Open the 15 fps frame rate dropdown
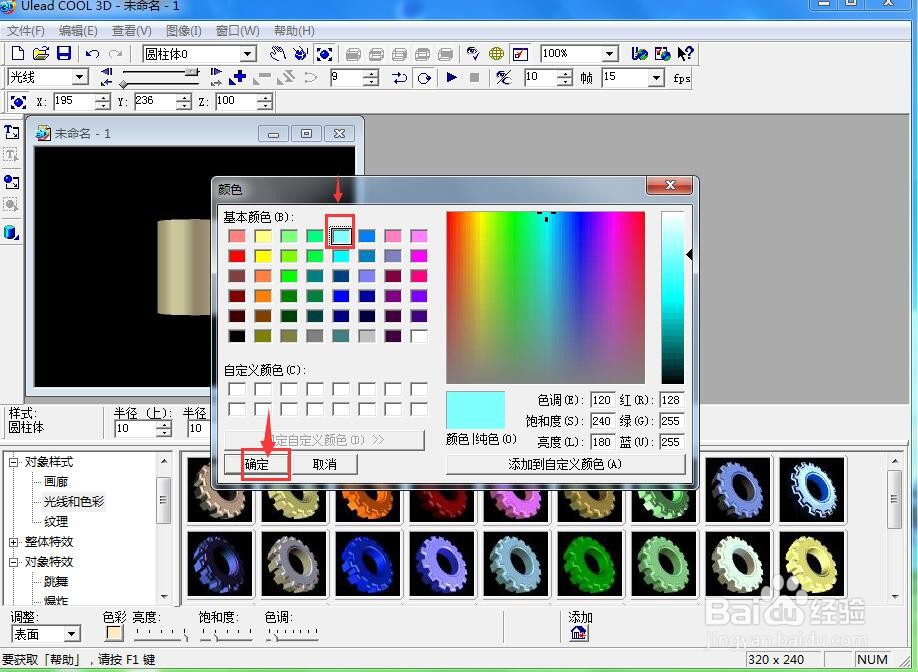 click(656, 77)
